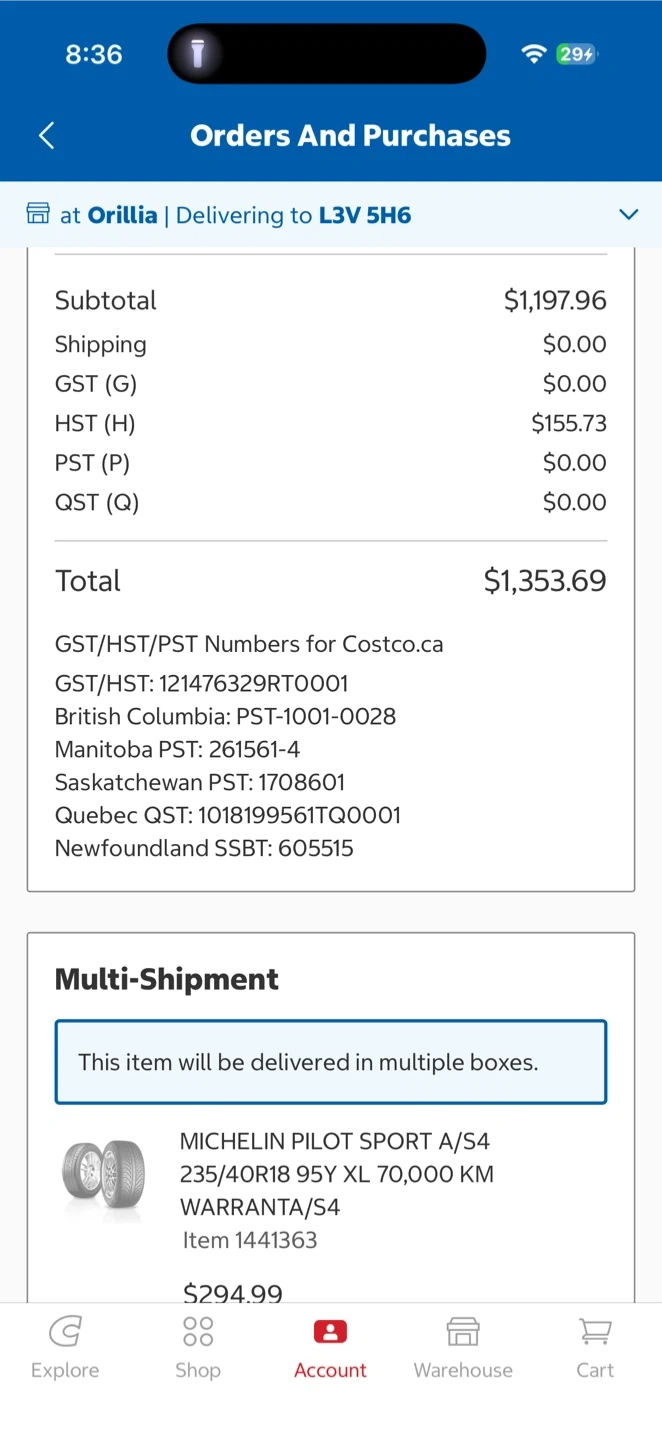Viewport: 662px width, 1440px height.
Task: Tap the back arrow icon
Action: pos(46,136)
